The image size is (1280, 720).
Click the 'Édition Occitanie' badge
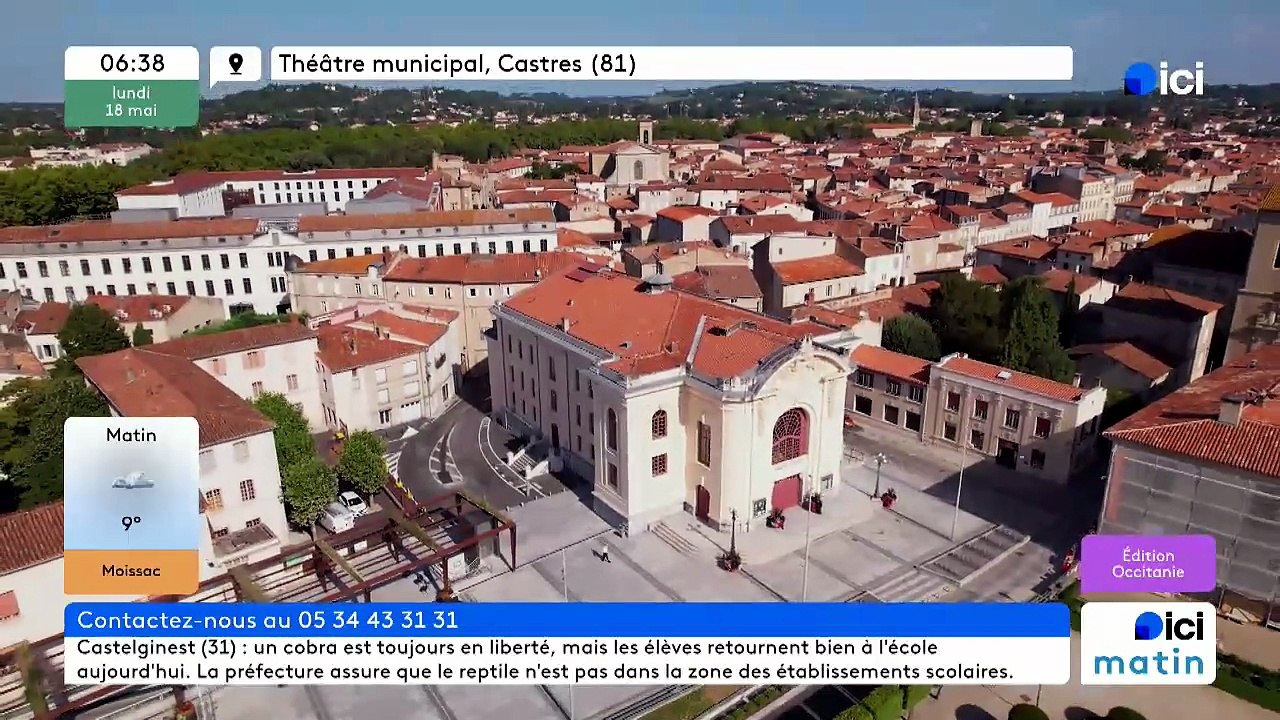click(x=1148, y=564)
